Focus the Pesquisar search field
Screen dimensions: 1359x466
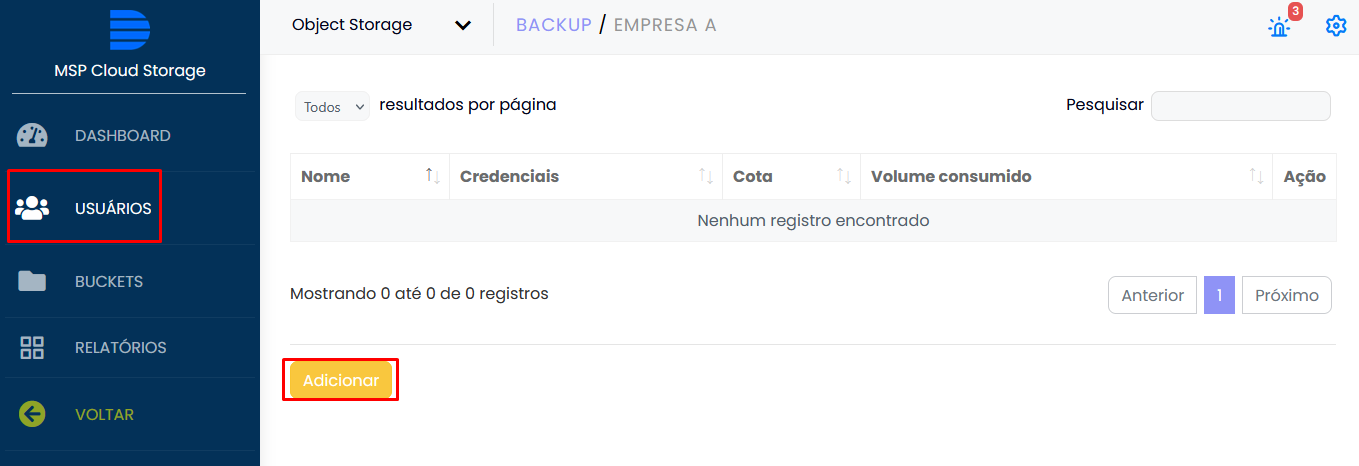(1240, 105)
